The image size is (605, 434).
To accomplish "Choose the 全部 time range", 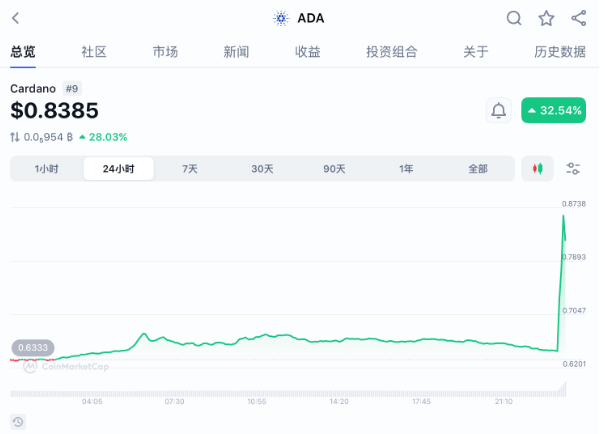I will pyautogui.click(x=478, y=169).
